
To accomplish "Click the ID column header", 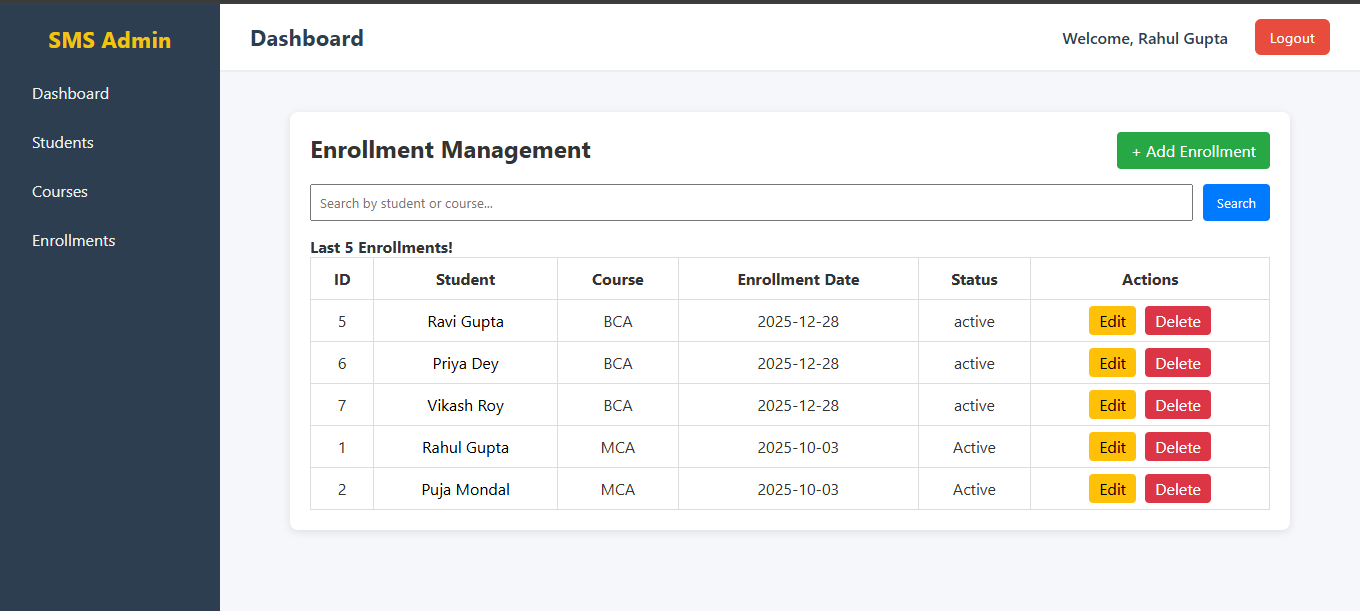I will 342,279.
